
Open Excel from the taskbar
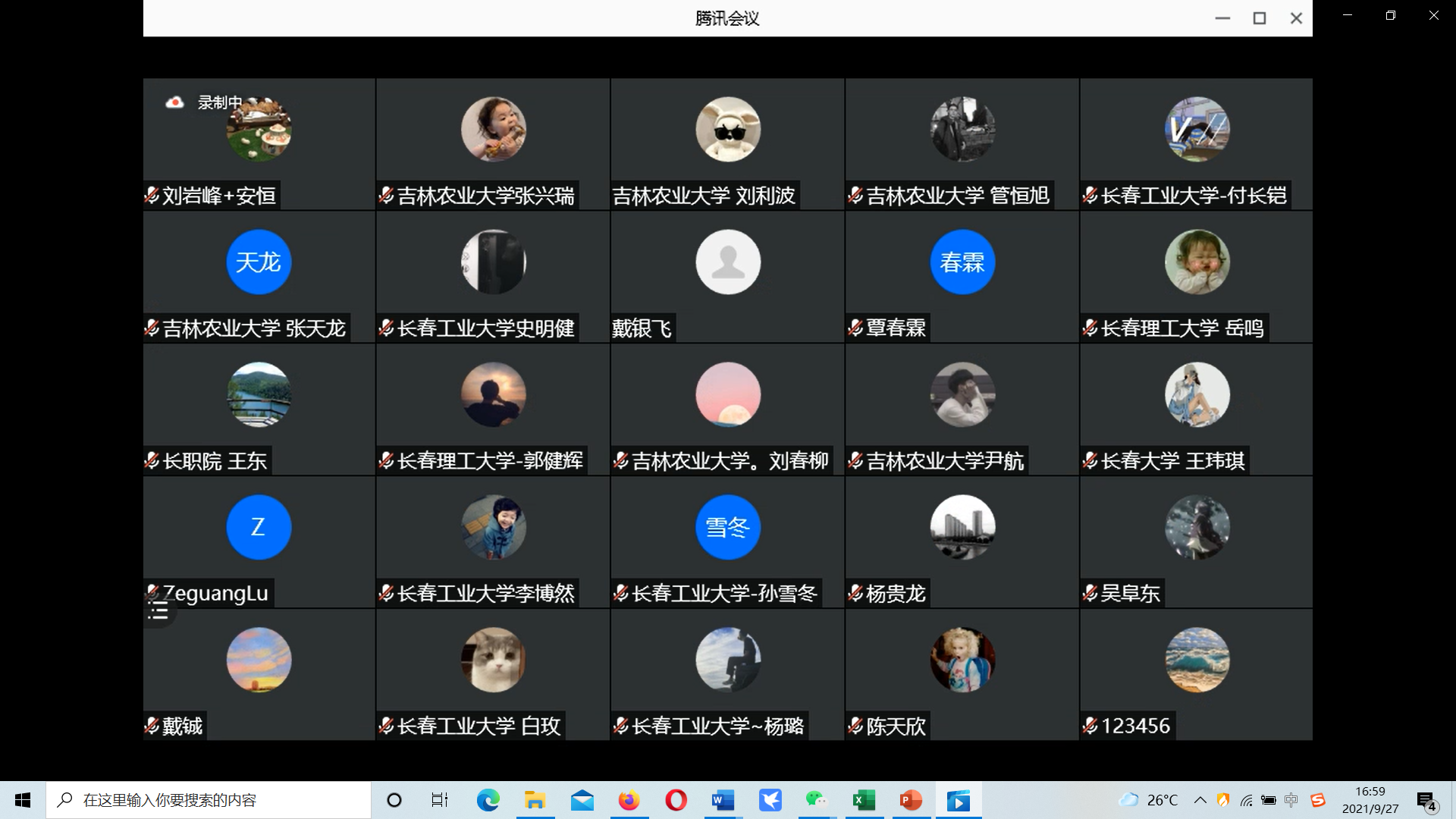tap(864, 800)
